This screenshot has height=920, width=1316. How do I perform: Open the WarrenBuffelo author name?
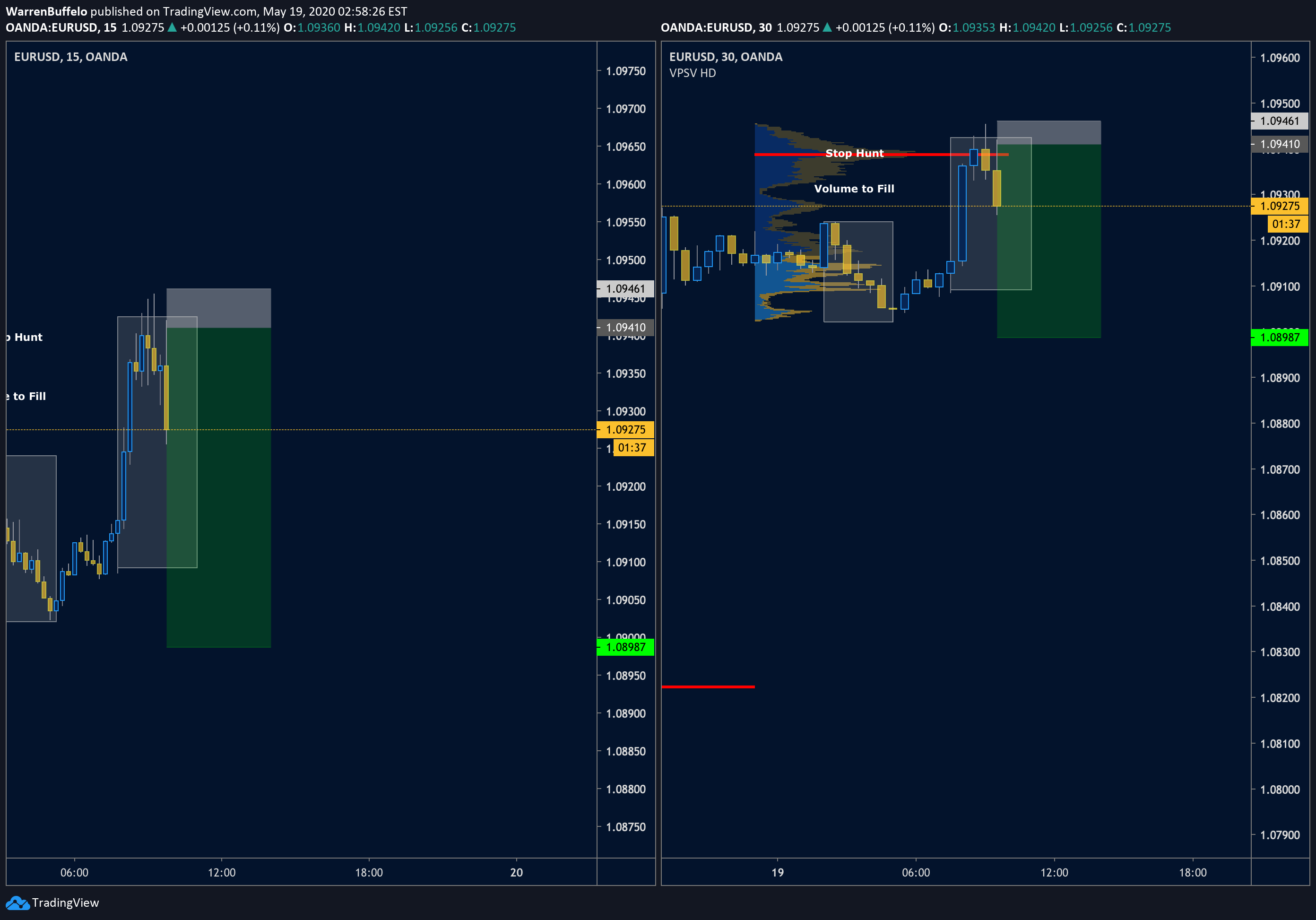(x=46, y=11)
